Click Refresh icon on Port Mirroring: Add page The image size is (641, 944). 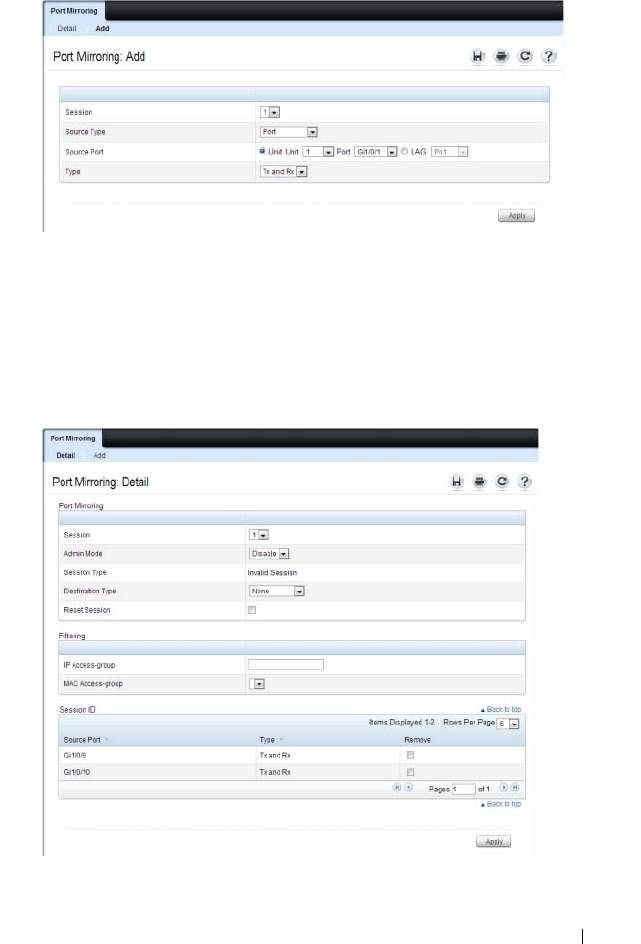point(525,57)
